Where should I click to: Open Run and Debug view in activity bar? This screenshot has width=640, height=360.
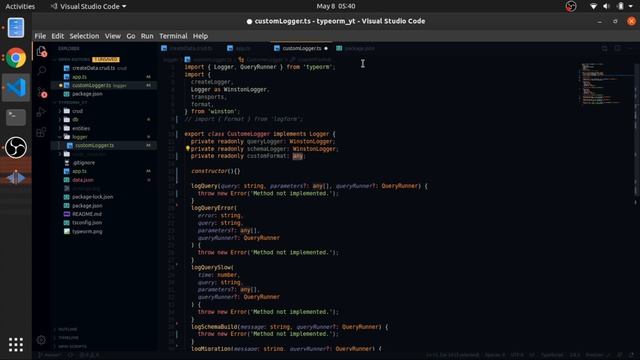41,112
